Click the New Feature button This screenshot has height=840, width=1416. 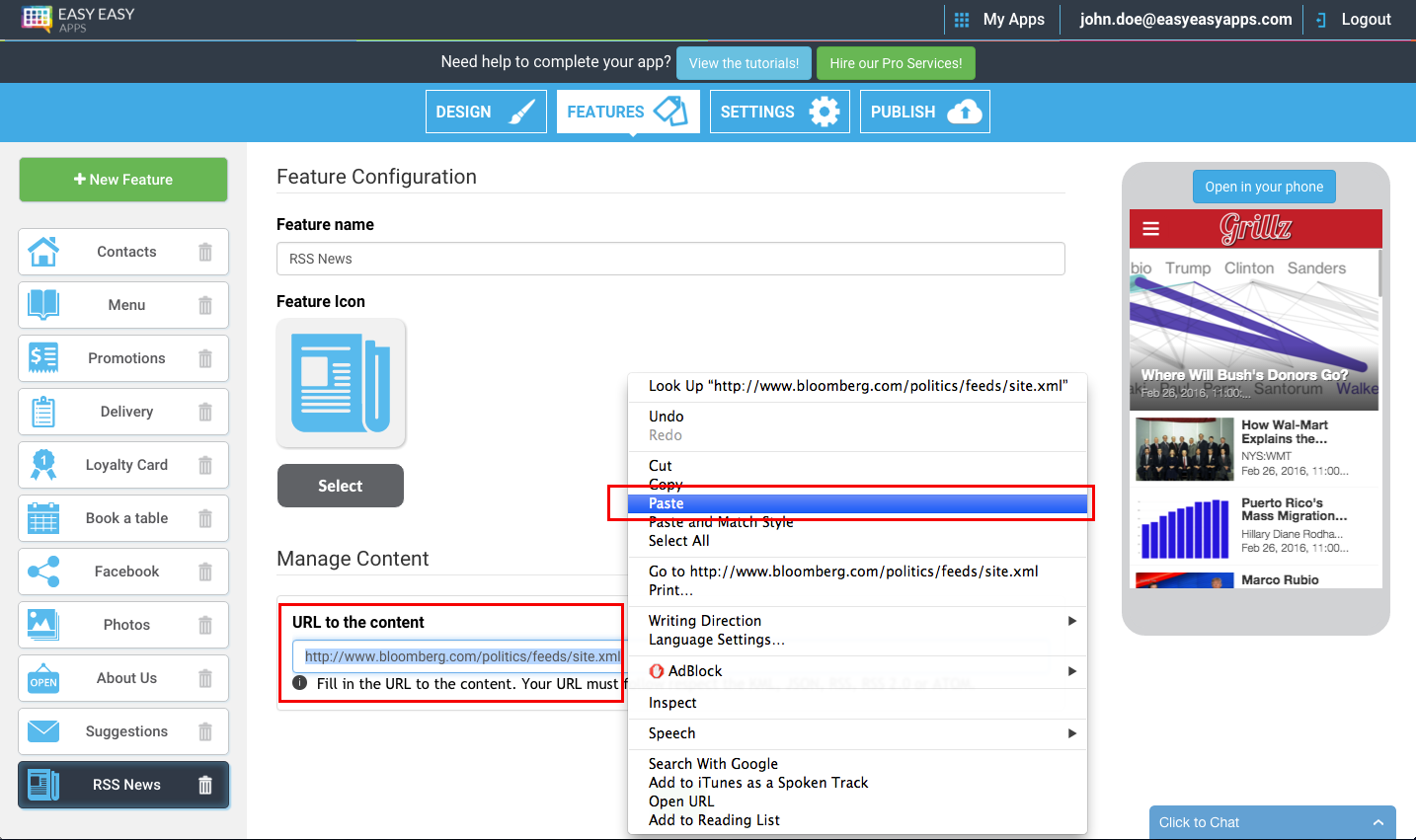pos(122,180)
